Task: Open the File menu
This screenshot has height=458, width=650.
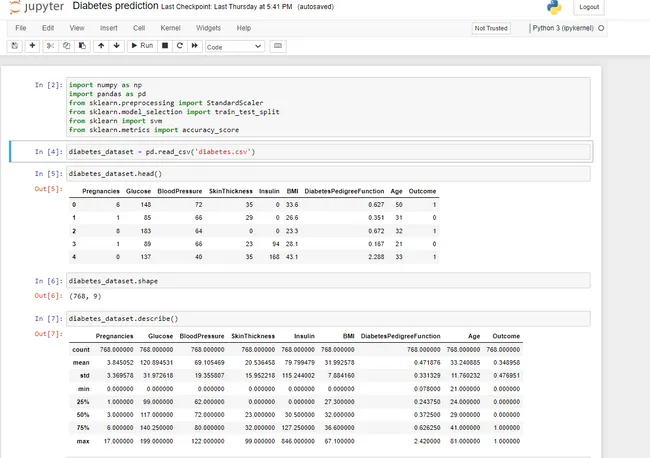Action: (21, 28)
